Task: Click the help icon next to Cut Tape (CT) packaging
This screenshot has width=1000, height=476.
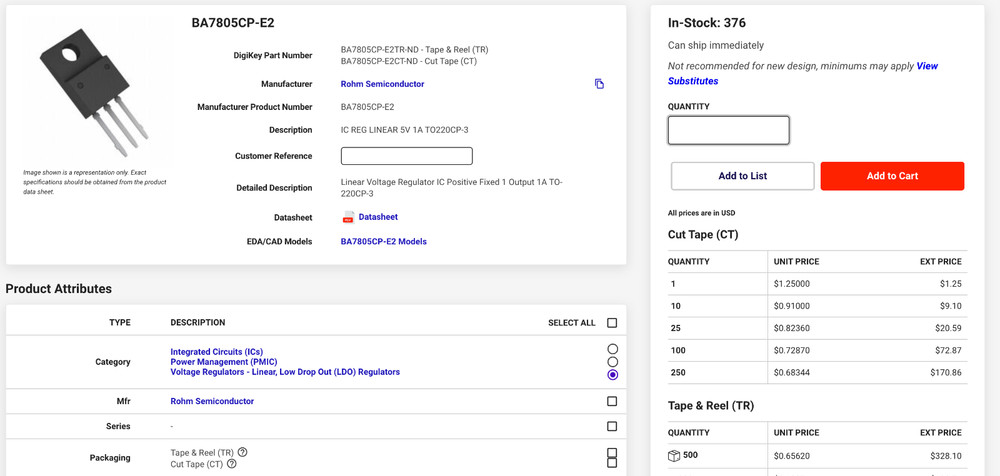Action: pyautogui.click(x=232, y=464)
